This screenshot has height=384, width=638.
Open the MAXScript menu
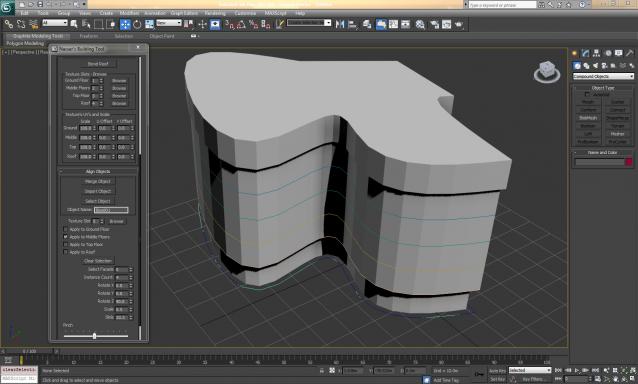point(275,13)
